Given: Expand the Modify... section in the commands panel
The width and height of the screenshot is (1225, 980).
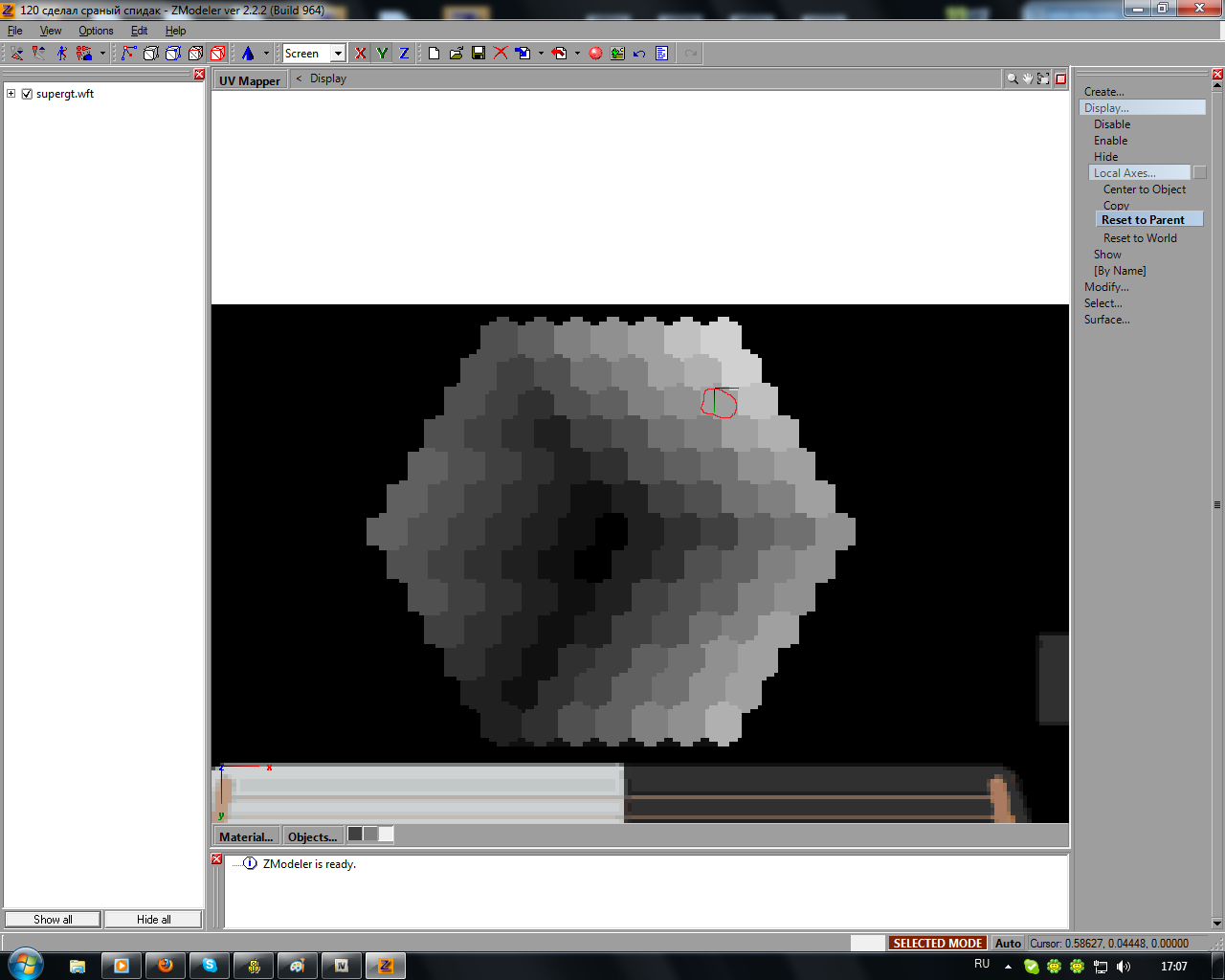Looking at the screenshot, I should (x=1106, y=287).
